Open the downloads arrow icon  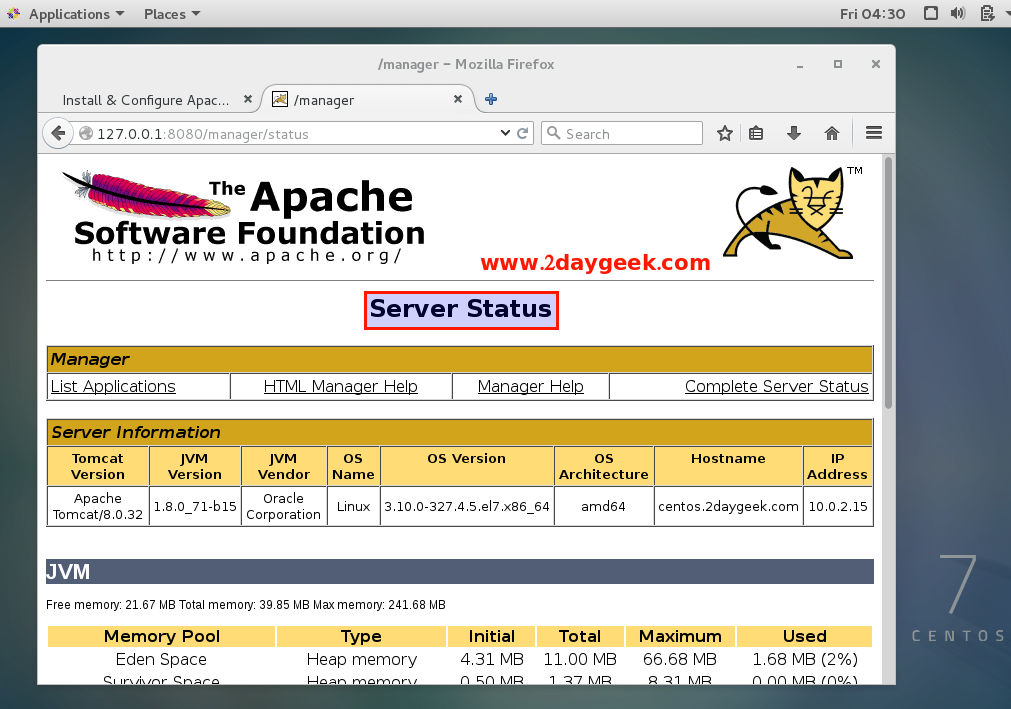(x=794, y=133)
